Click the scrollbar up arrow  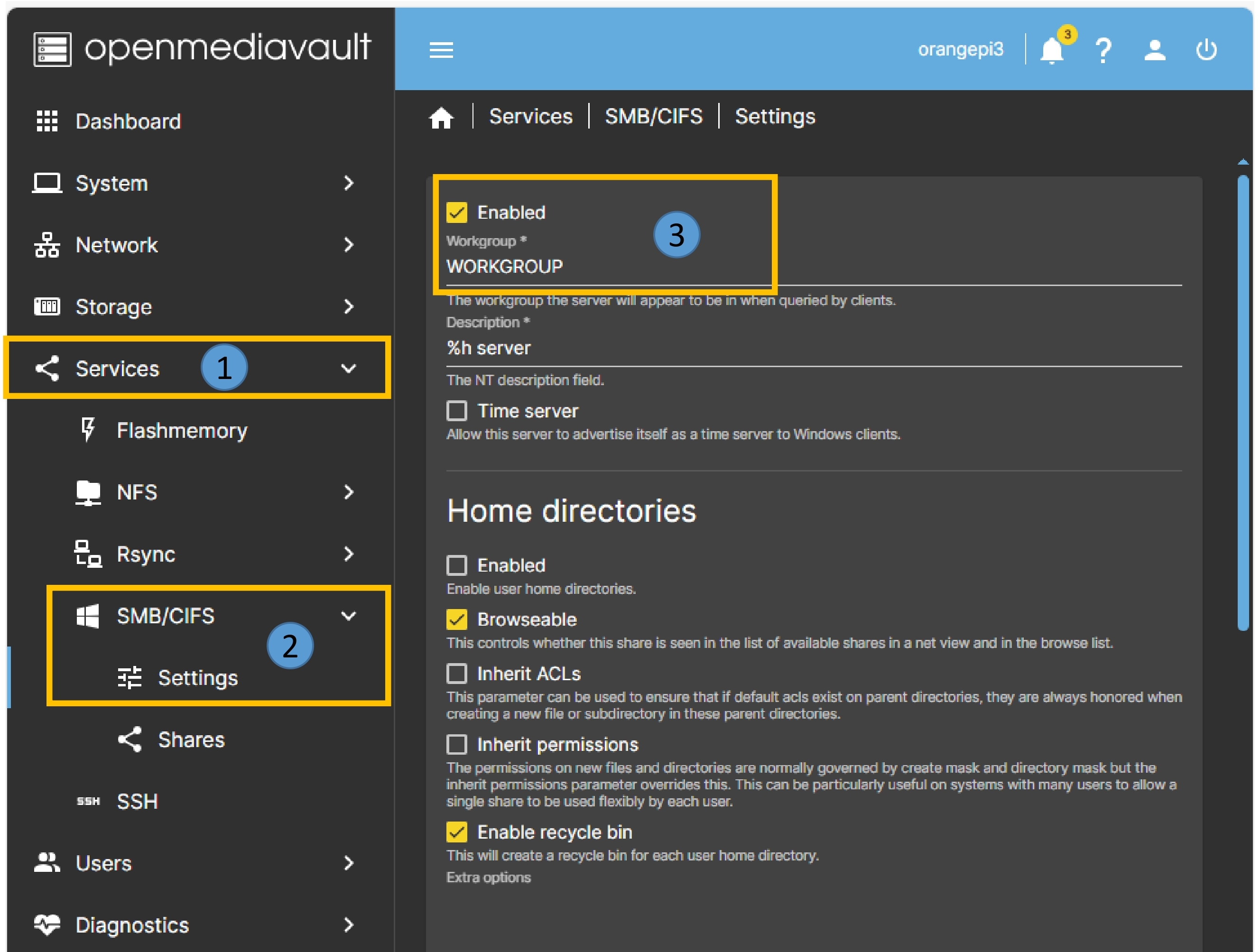tap(1243, 162)
